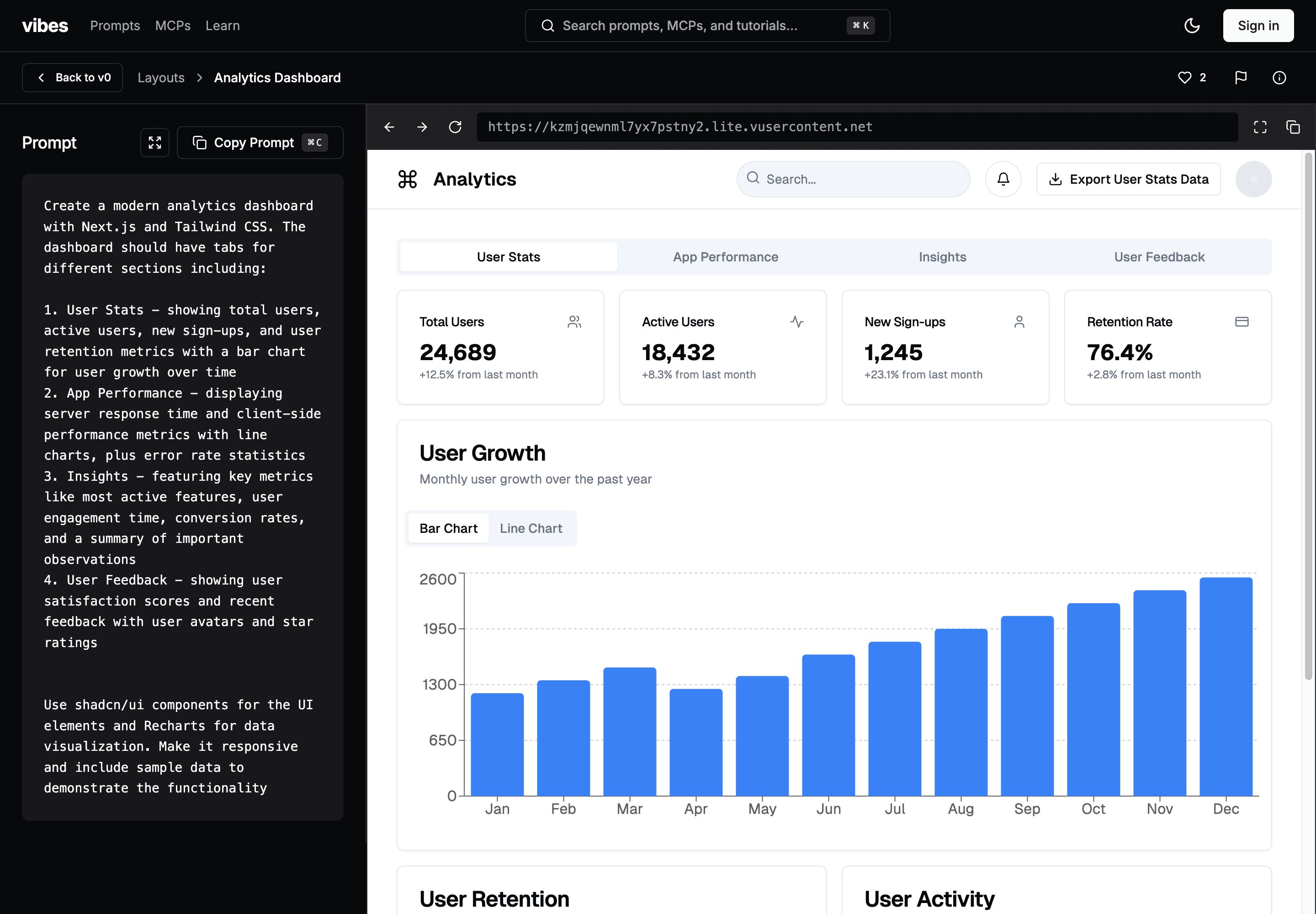Open preview in fullscreen mode
1316x914 pixels.
point(1260,127)
